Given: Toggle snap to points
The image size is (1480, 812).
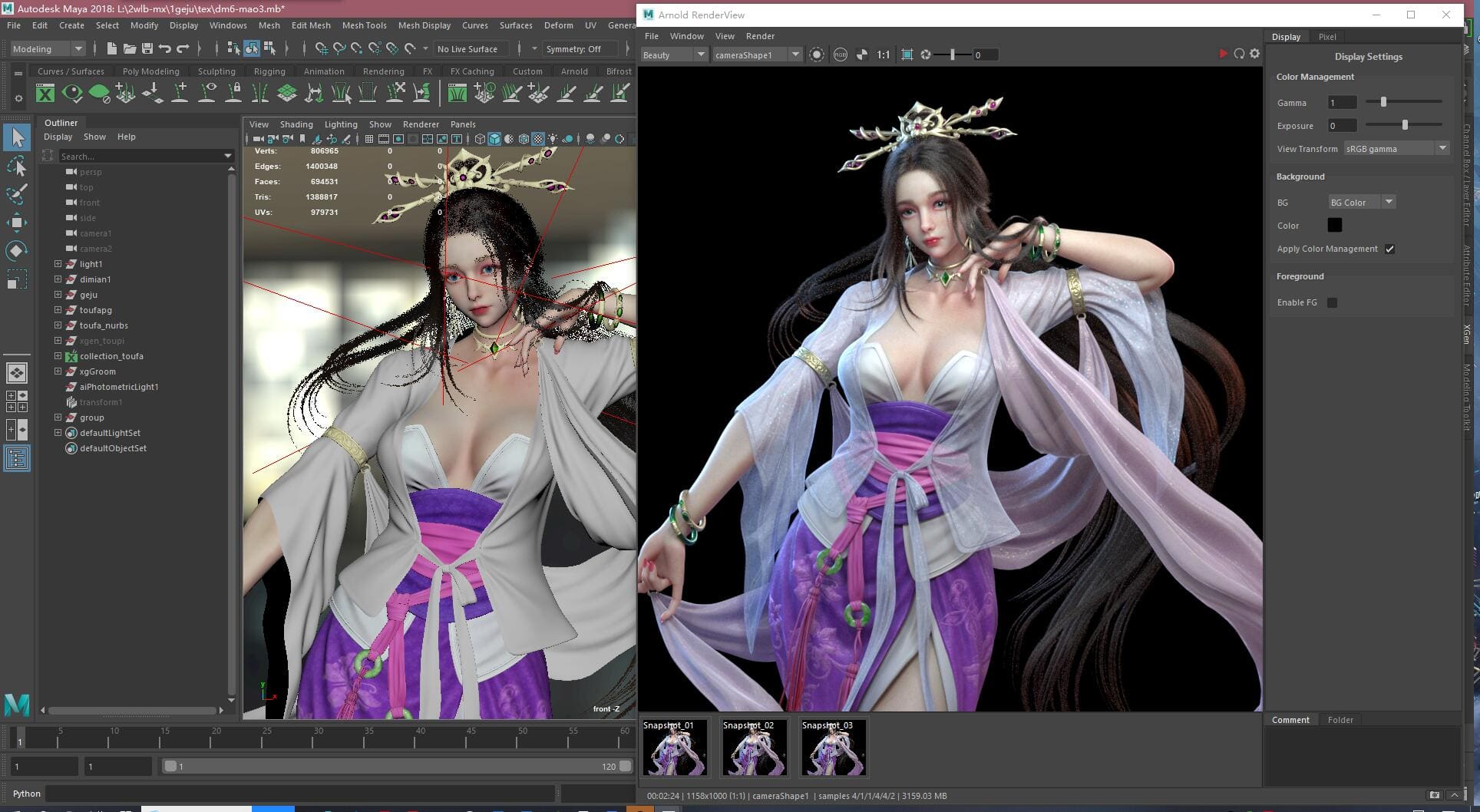Looking at the screenshot, I should tap(356, 48).
